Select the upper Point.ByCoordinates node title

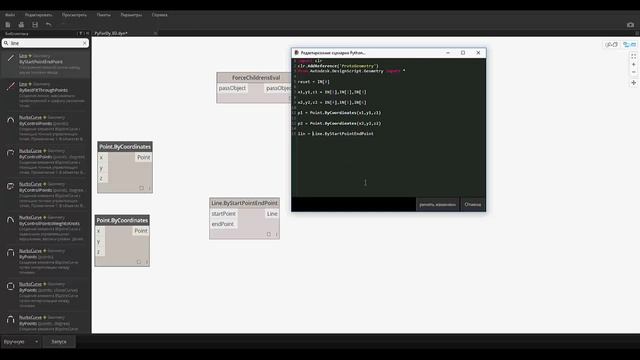(125, 147)
